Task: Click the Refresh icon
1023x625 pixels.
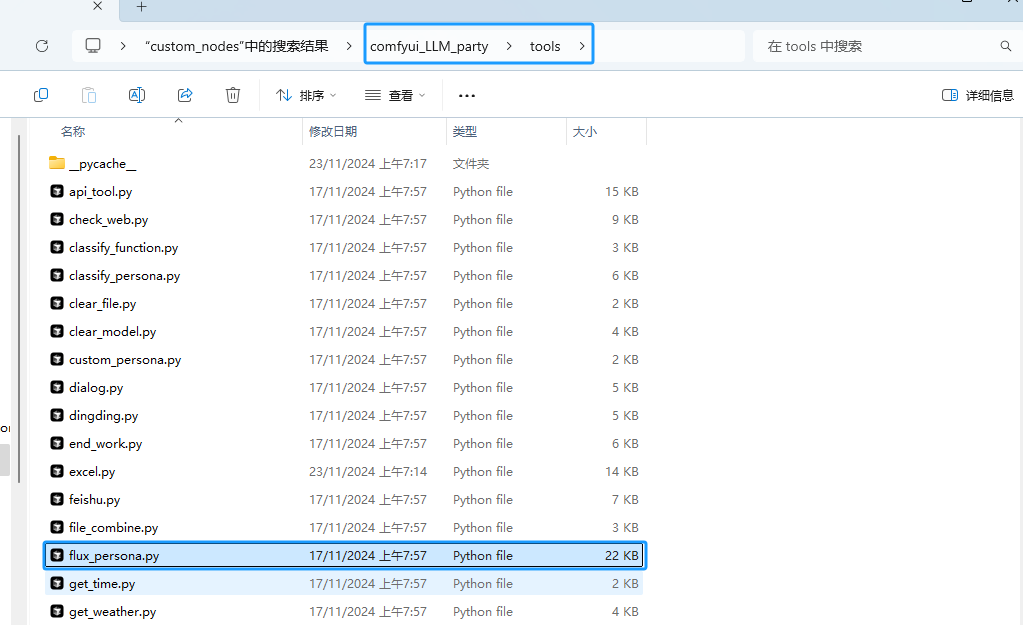Action: pyautogui.click(x=42, y=46)
